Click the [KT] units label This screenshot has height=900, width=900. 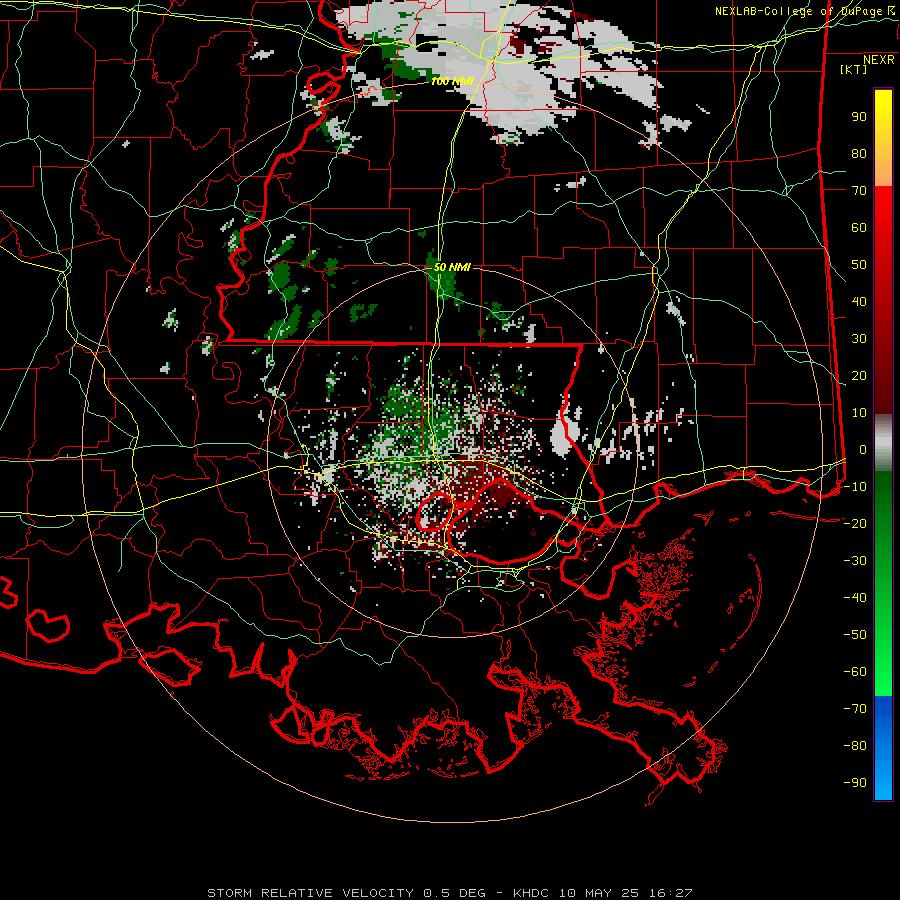coord(854,69)
